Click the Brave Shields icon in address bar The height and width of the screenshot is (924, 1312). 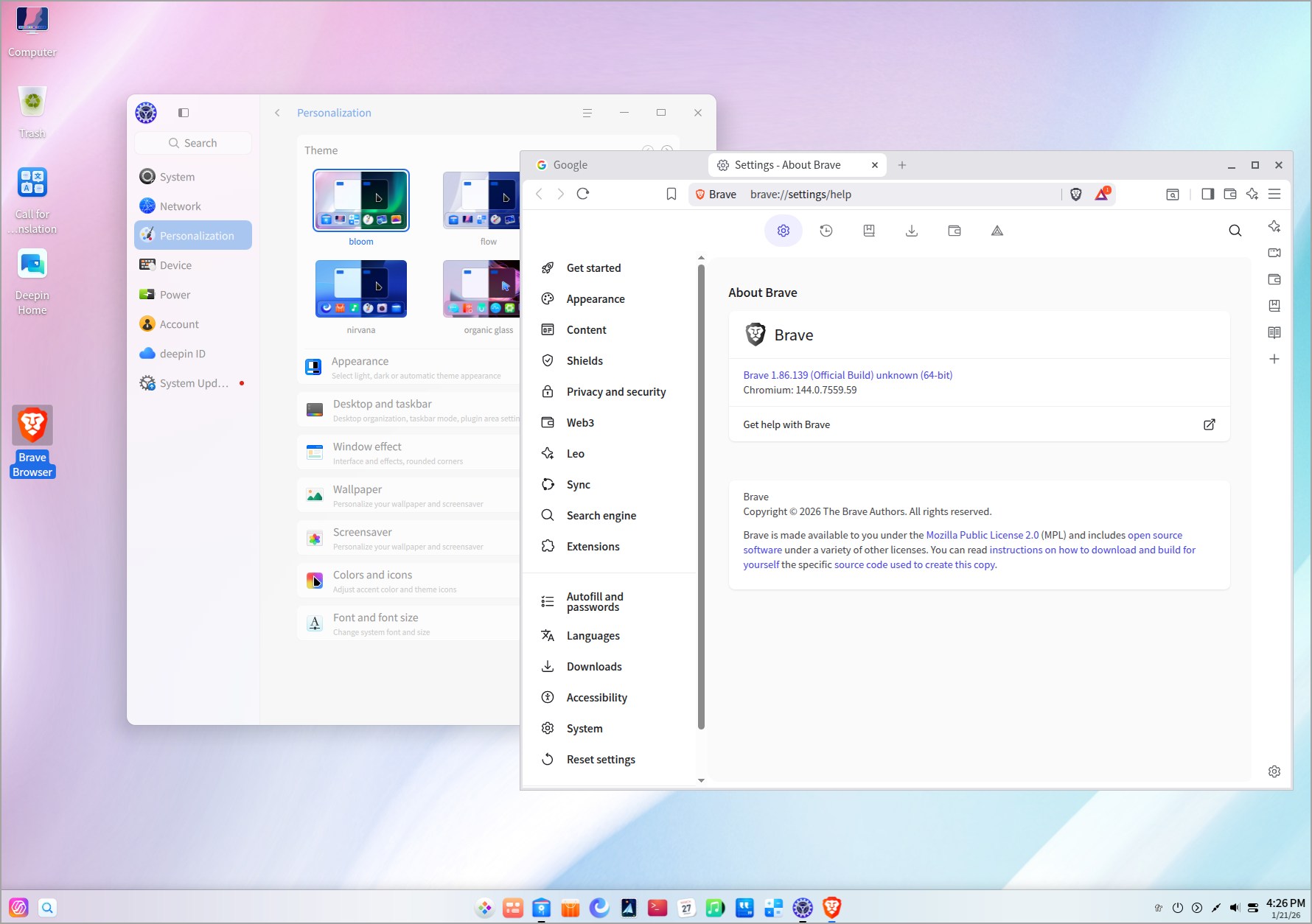point(1075,195)
